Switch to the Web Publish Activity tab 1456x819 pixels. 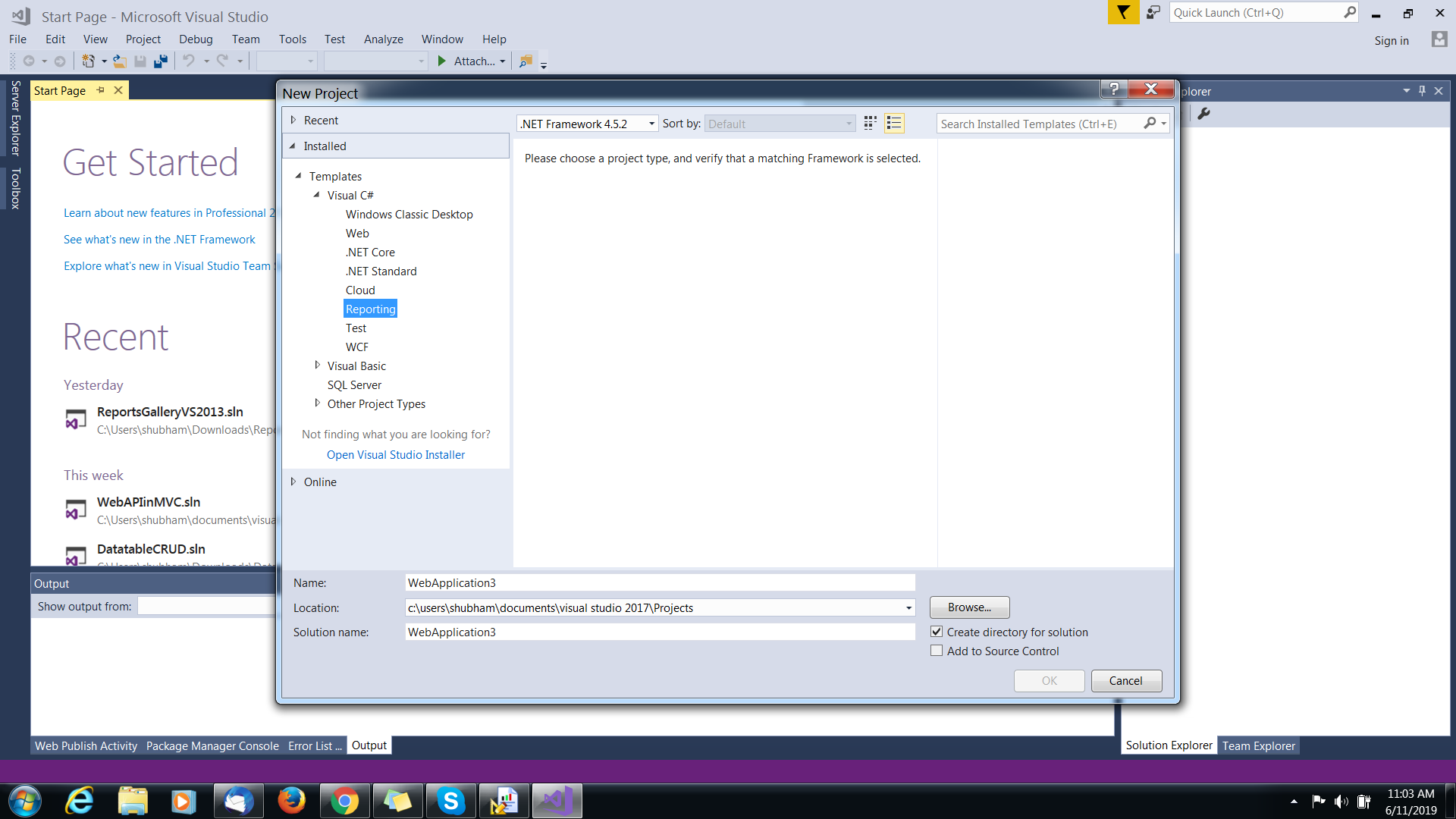(x=86, y=745)
